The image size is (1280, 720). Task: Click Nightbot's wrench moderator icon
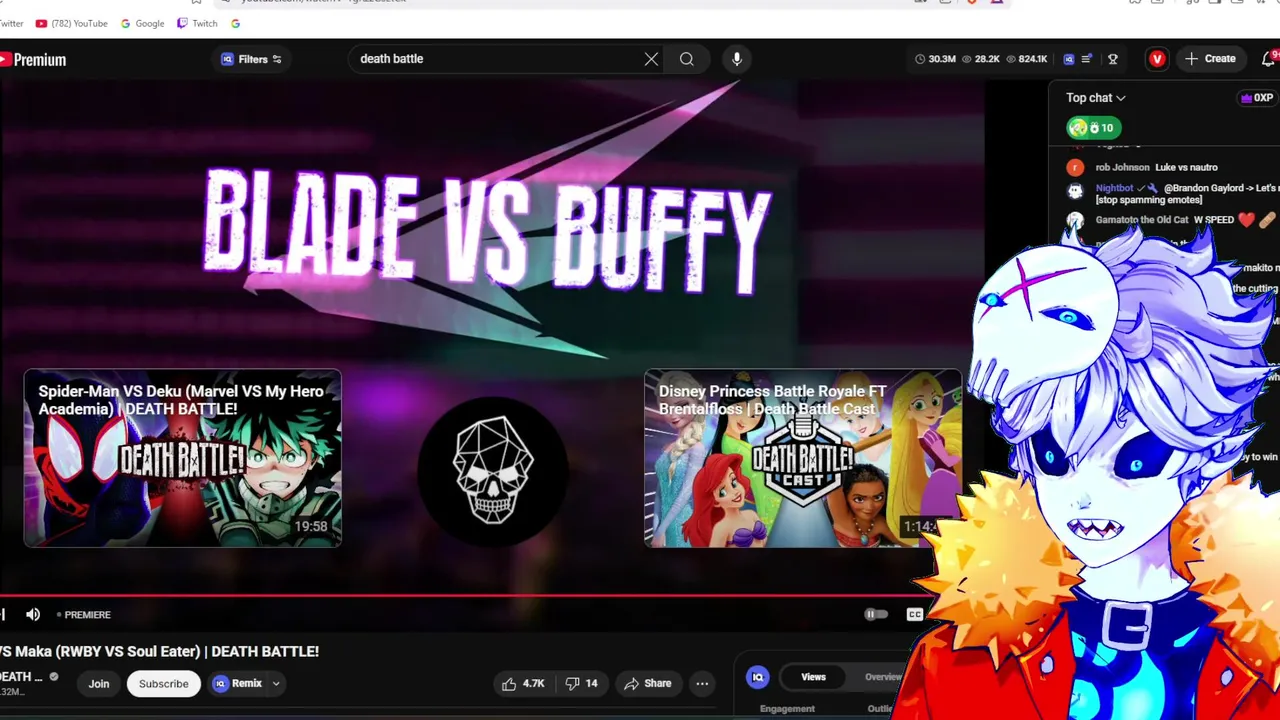[x=1153, y=188]
